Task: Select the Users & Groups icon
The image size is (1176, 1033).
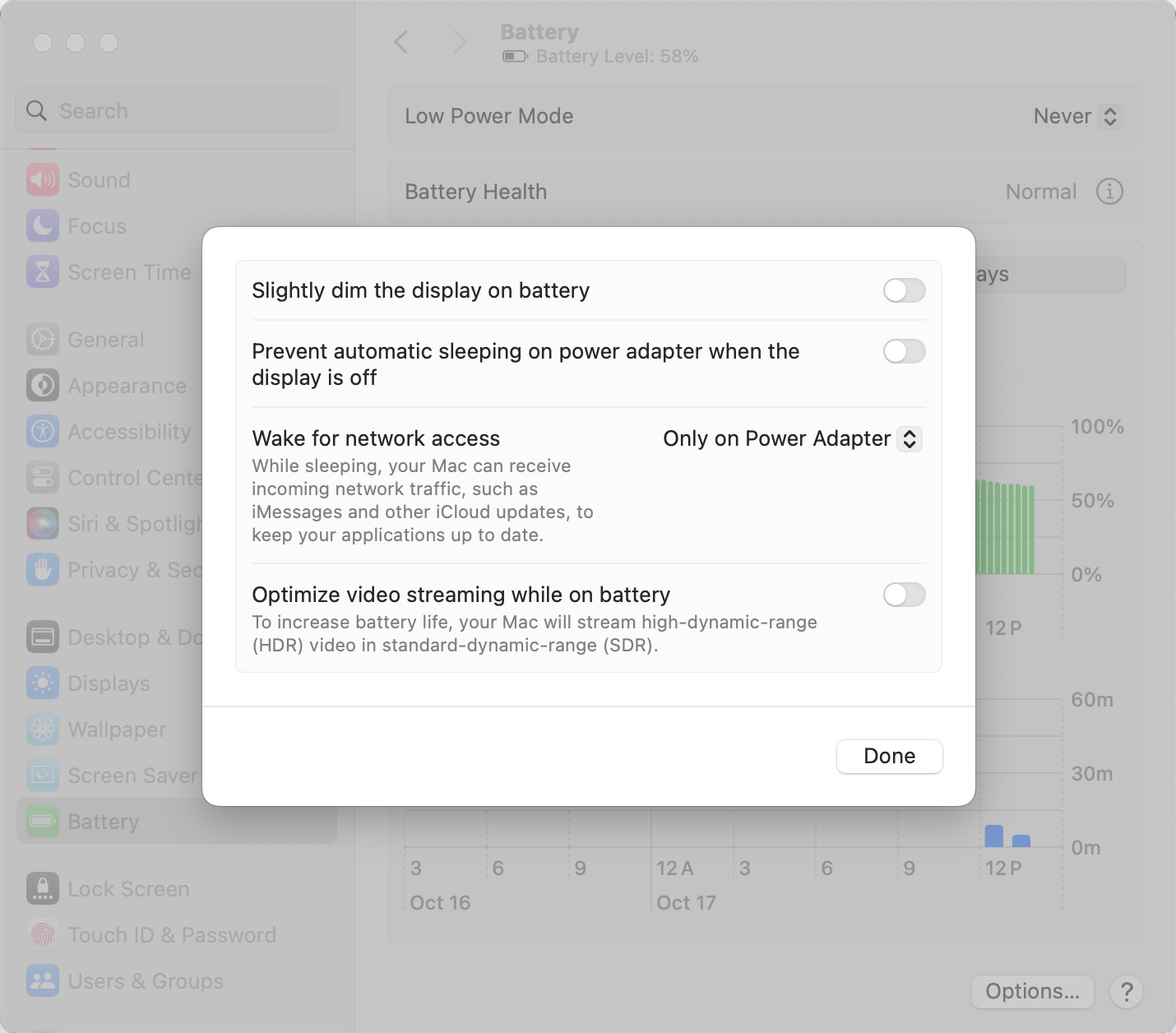Action: coord(42,981)
